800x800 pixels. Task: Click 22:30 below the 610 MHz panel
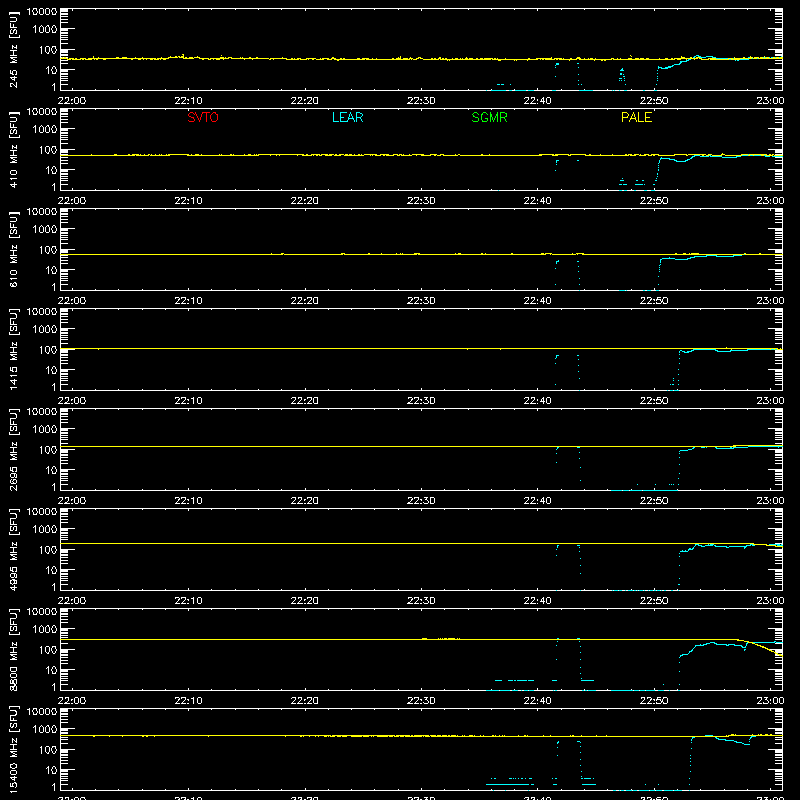pos(421,301)
